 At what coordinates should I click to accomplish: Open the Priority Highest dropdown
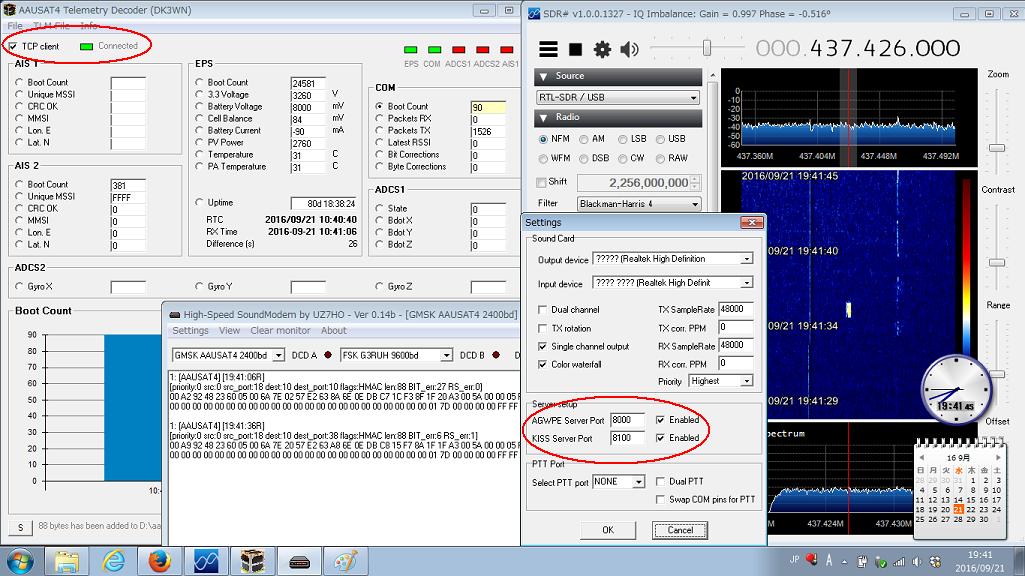720,381
